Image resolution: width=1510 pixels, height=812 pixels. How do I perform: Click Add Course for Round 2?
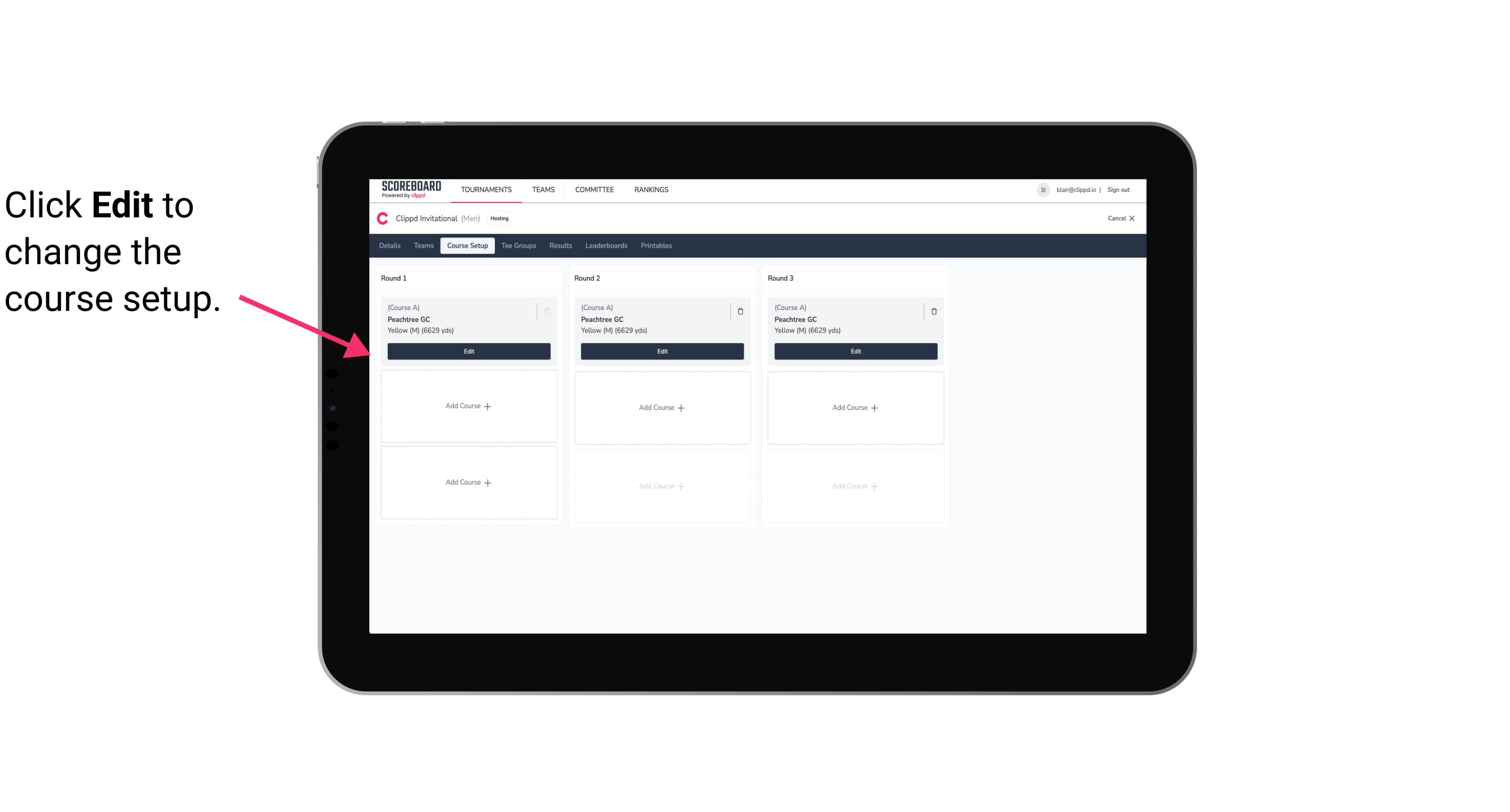661,407
